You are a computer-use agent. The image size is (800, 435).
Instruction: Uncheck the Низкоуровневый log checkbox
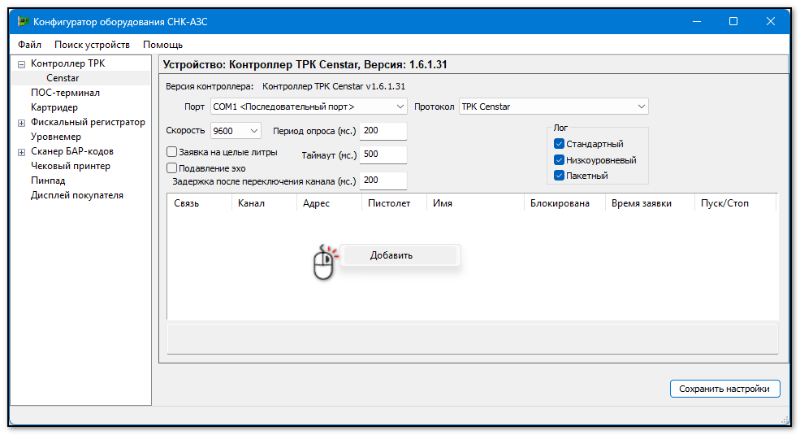(x=559, y=160)
